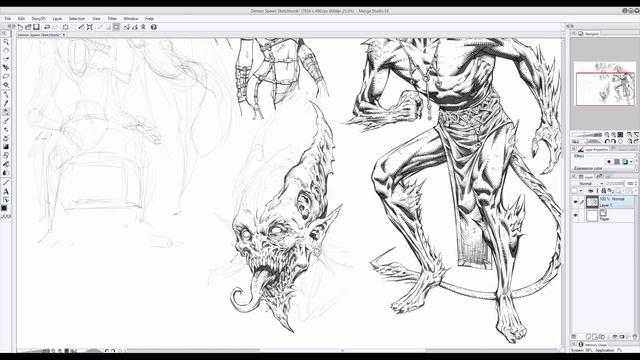Screen dimensions: 640x360
Task: Open the Selection menu
Action: click(x=77, y=19)
